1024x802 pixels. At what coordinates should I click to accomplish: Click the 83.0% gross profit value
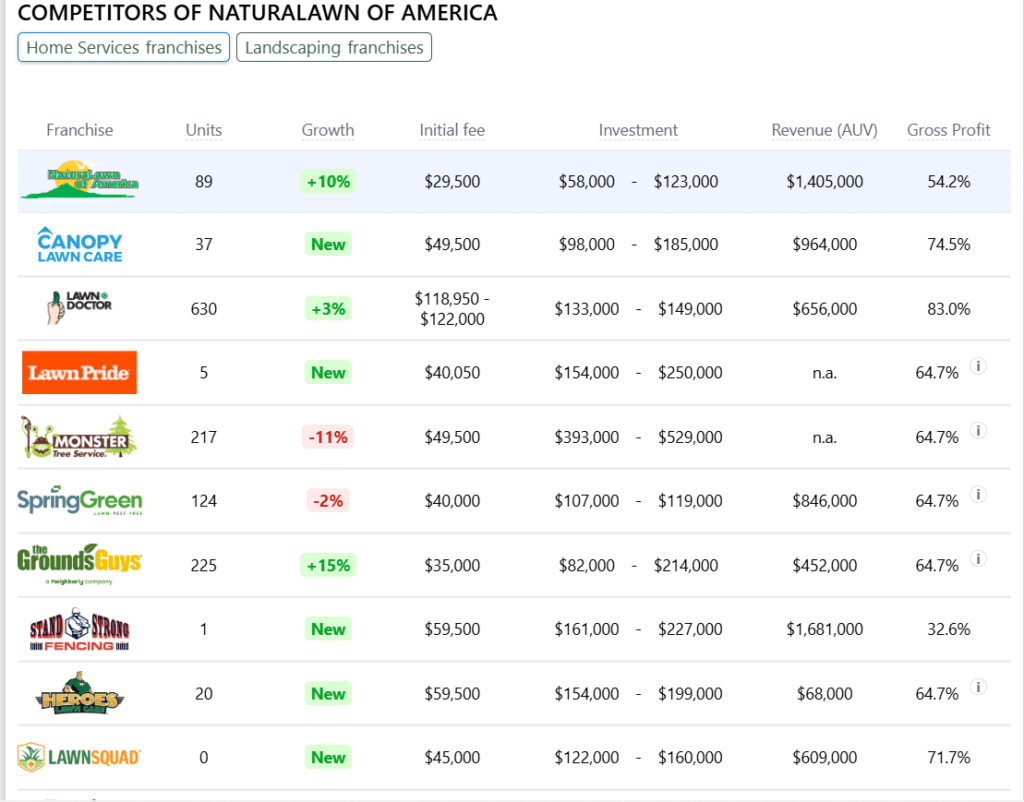click(948, 308)
